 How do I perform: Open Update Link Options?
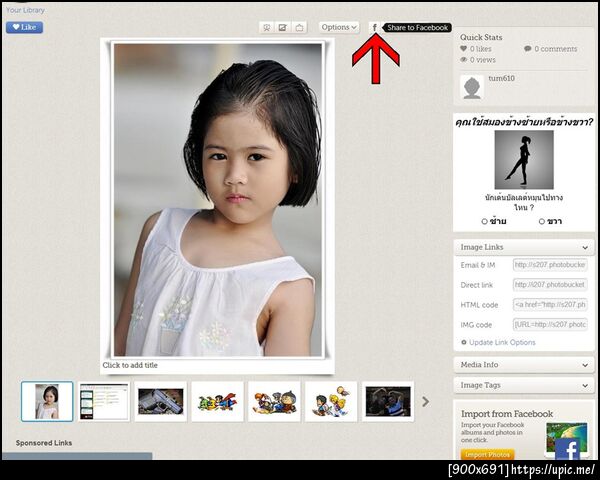502,342
